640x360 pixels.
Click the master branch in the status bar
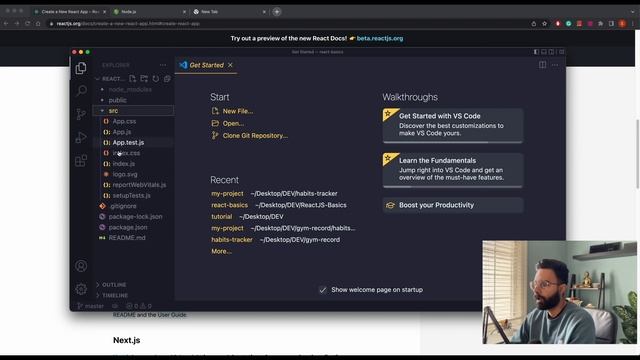(91, 306)
